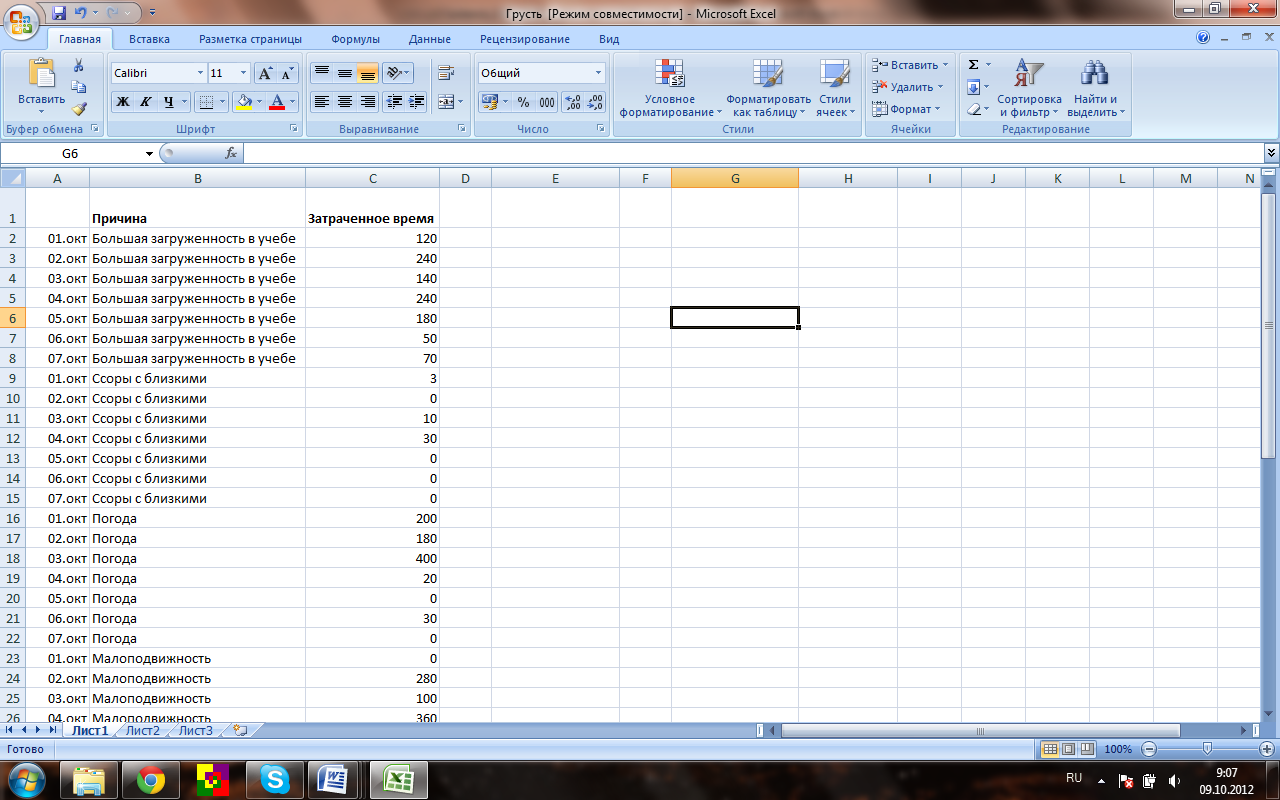Switch to the Вставка tab
Screen dimensions: 1280x800
click(x=149, y=39)
